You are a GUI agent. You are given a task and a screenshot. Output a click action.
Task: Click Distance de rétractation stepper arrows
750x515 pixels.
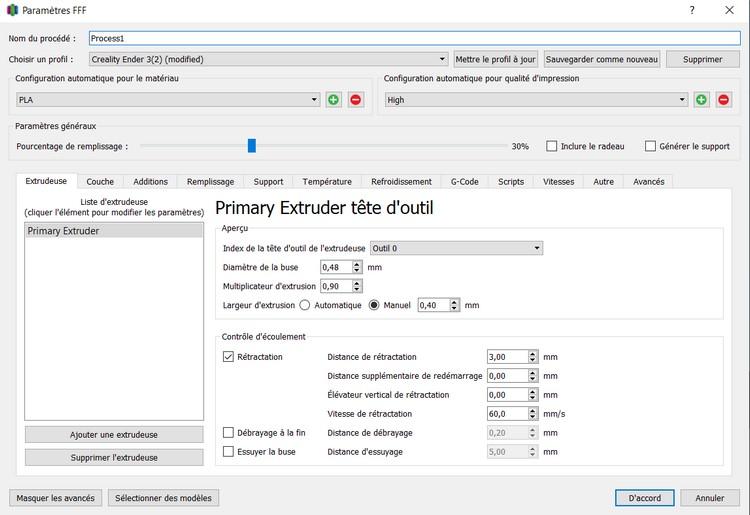[533, 357]
